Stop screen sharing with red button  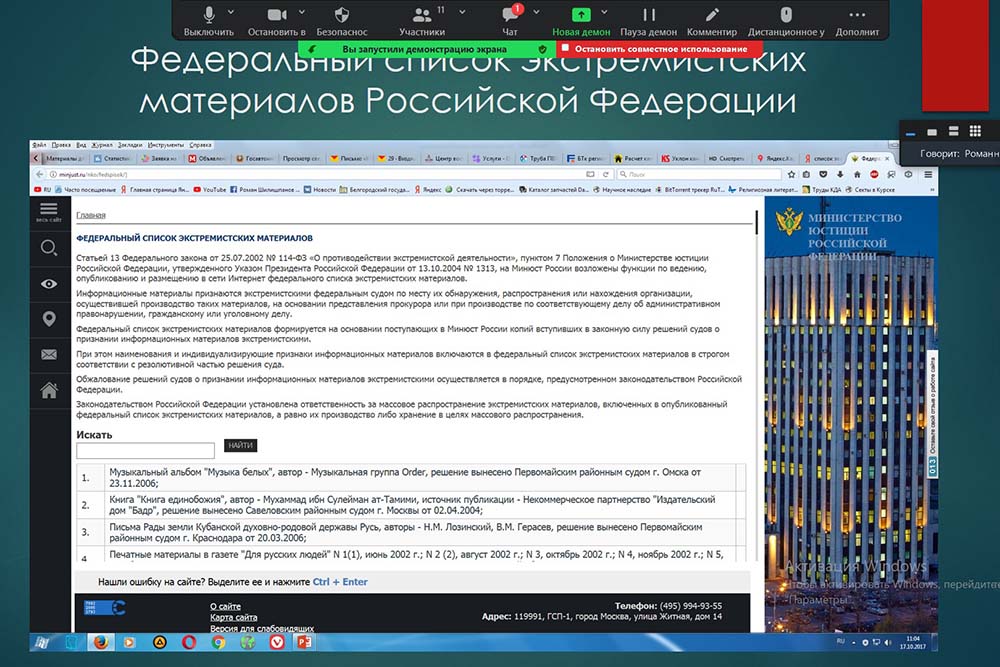point(650,48)
